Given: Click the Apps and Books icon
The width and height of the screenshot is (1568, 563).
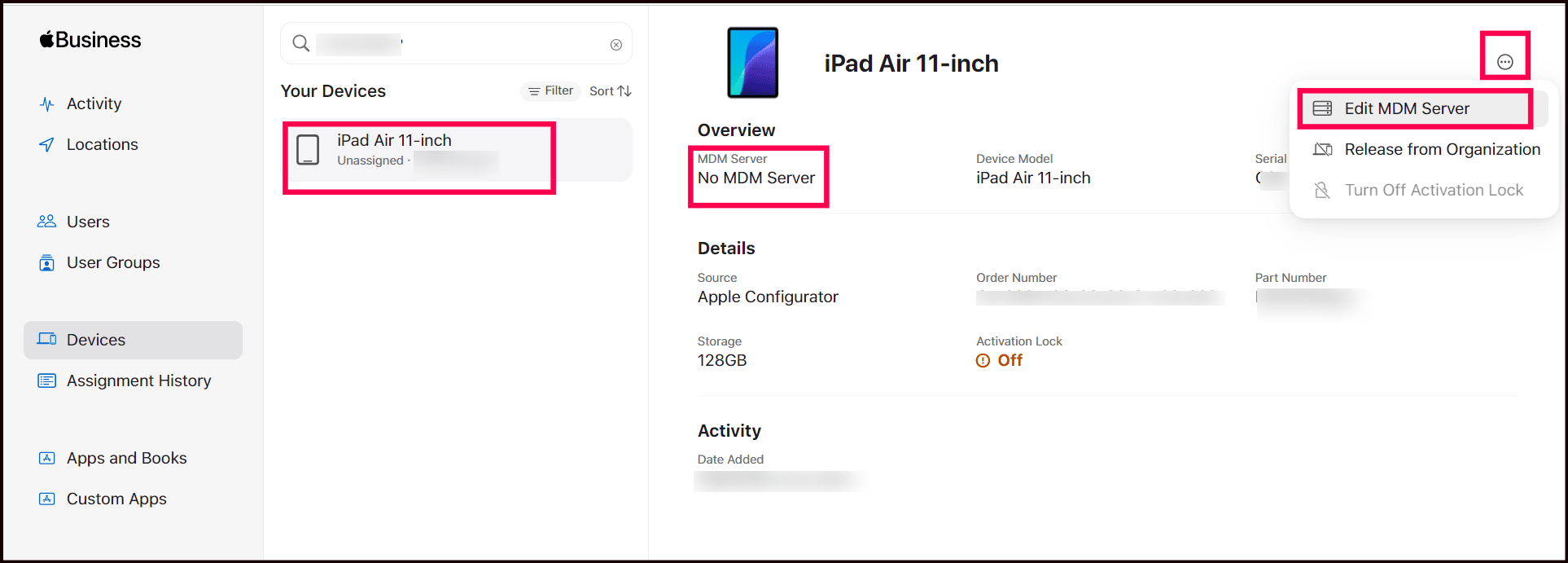Looking at the screenshot, I should click(x=47, y=458).
